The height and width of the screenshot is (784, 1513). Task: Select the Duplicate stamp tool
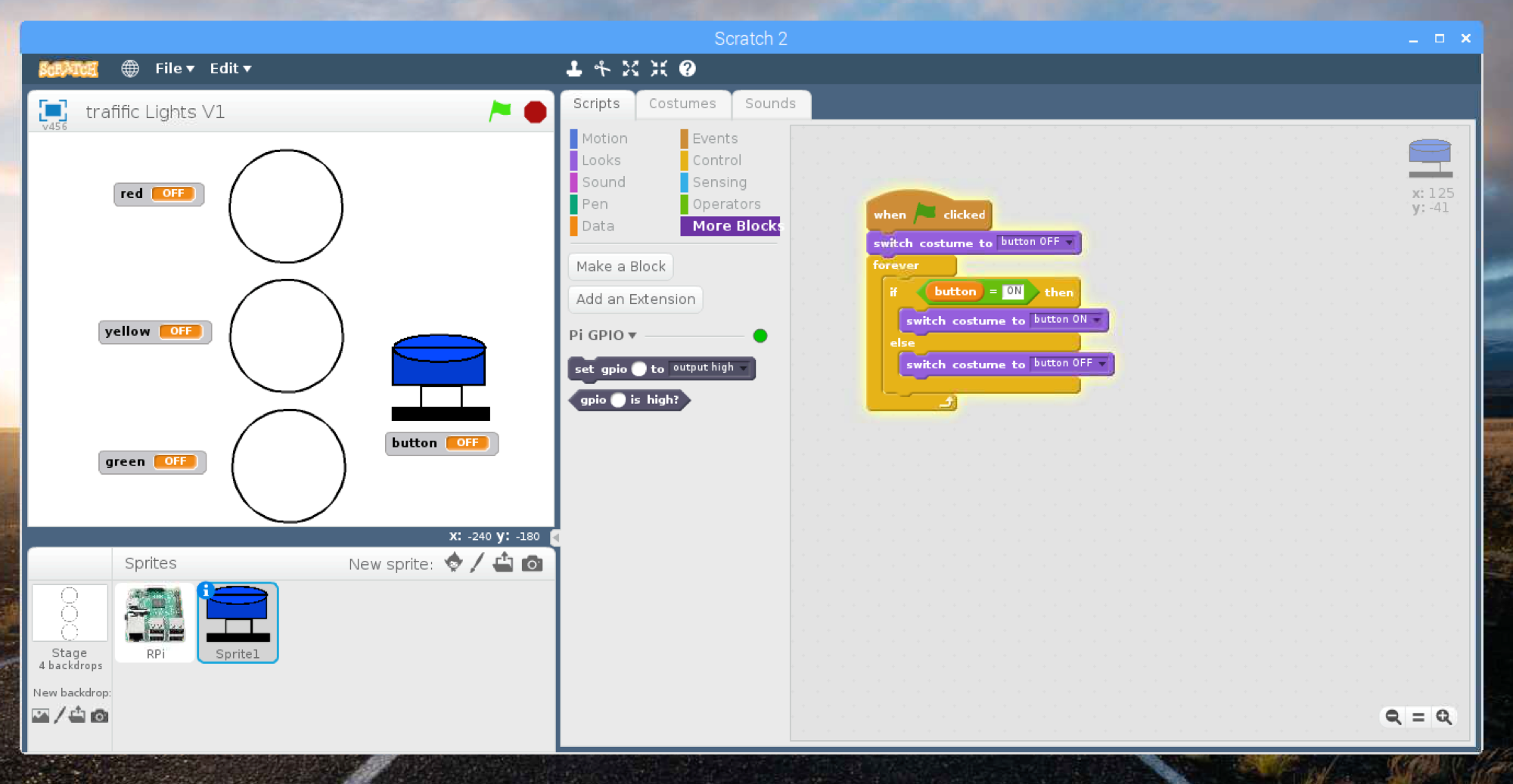pyautogui.click(x=574, y=69)
